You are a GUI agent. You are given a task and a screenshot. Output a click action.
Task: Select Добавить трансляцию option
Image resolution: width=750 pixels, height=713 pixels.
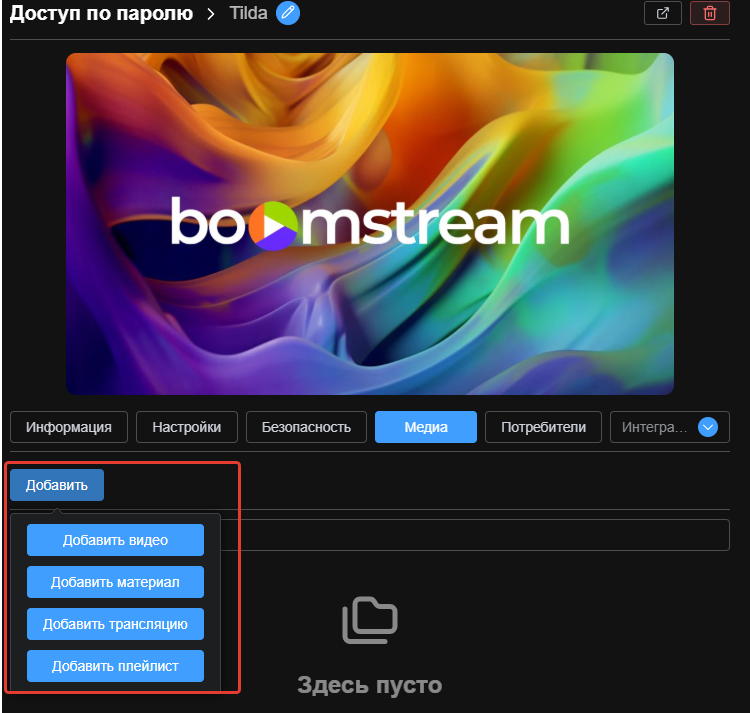[x=115, y=624]
